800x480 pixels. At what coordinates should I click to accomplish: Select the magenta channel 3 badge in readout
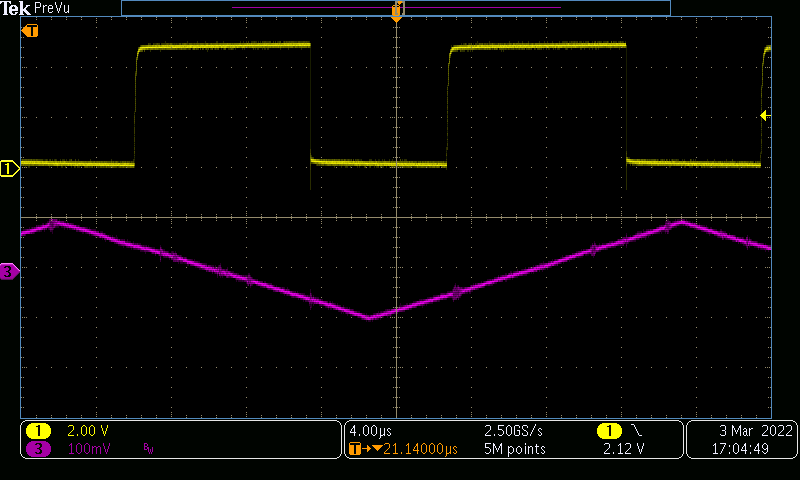point(38,449)
